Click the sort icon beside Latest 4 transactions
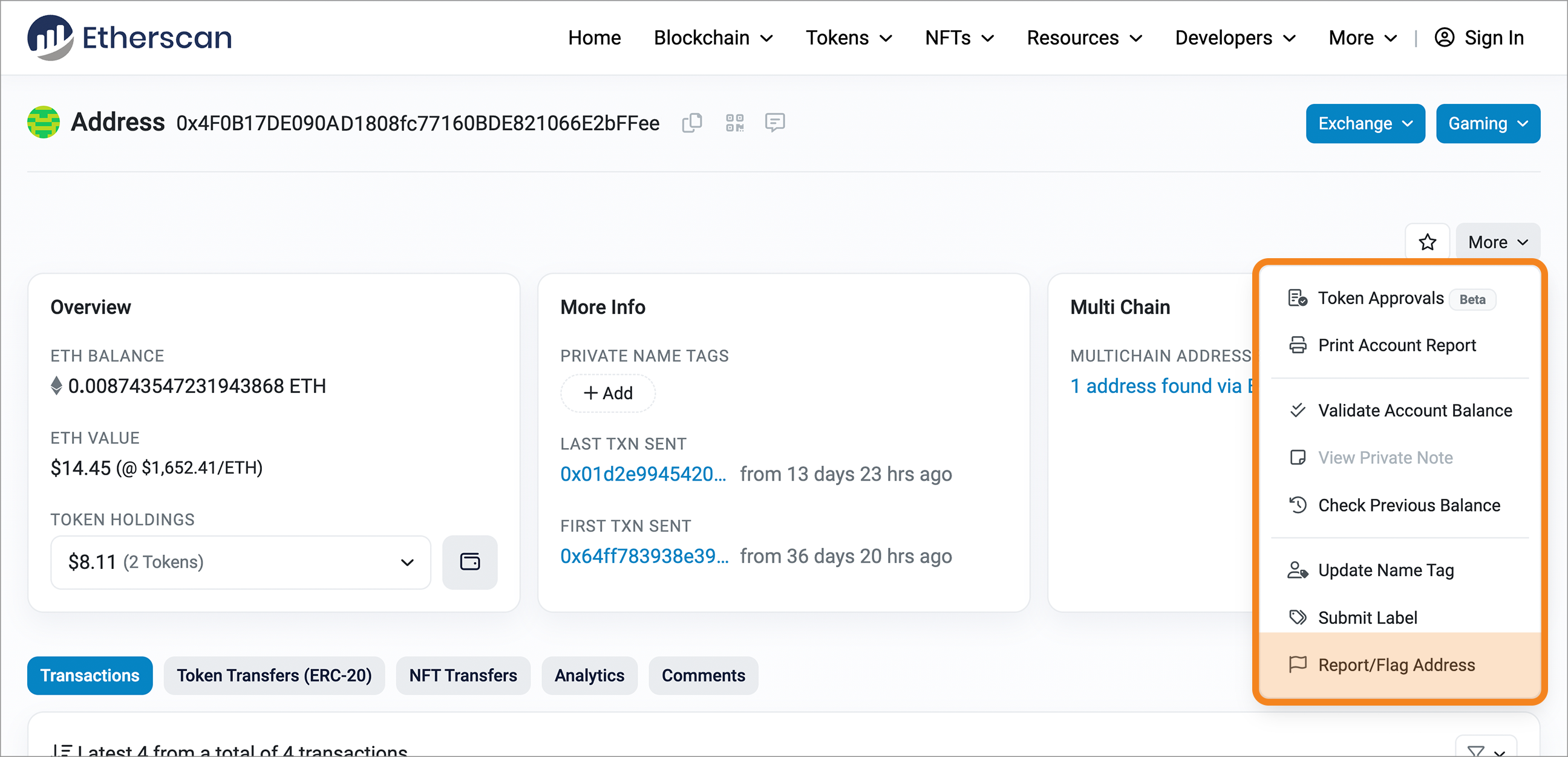 pos(62,751)
